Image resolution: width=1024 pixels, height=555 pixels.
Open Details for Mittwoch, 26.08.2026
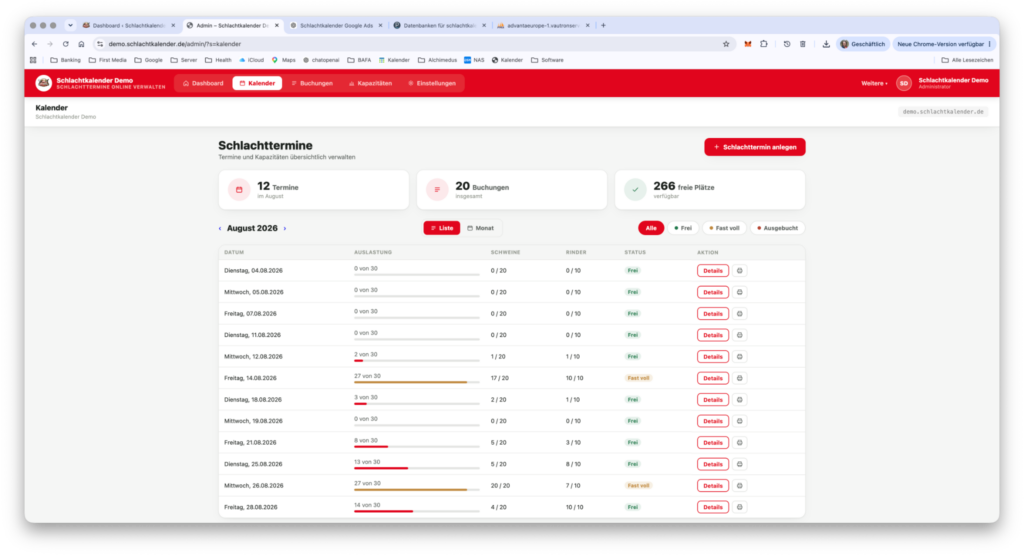click(x=712, y=486)
